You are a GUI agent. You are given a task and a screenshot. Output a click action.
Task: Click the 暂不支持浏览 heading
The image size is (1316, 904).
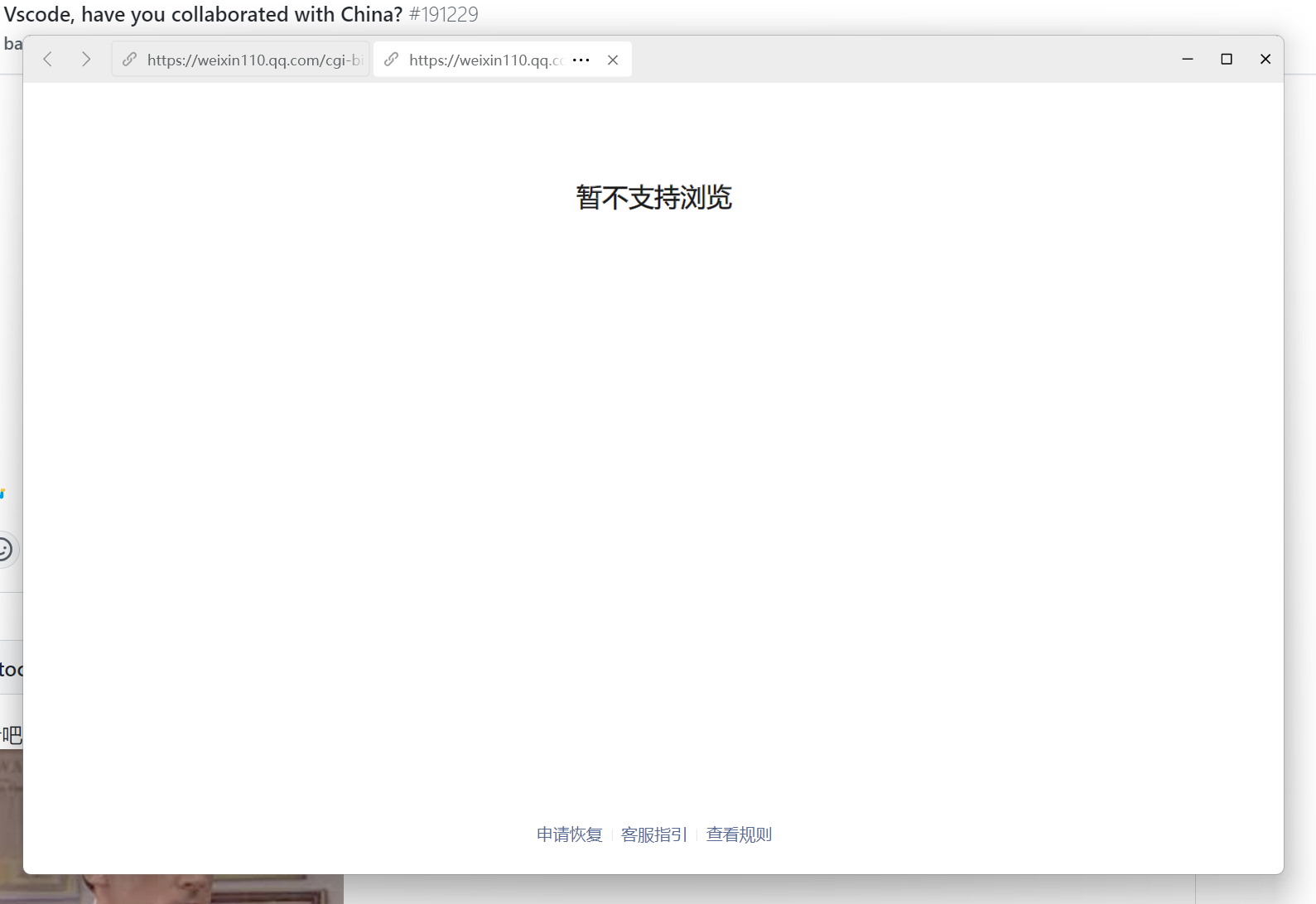[654, 198]
